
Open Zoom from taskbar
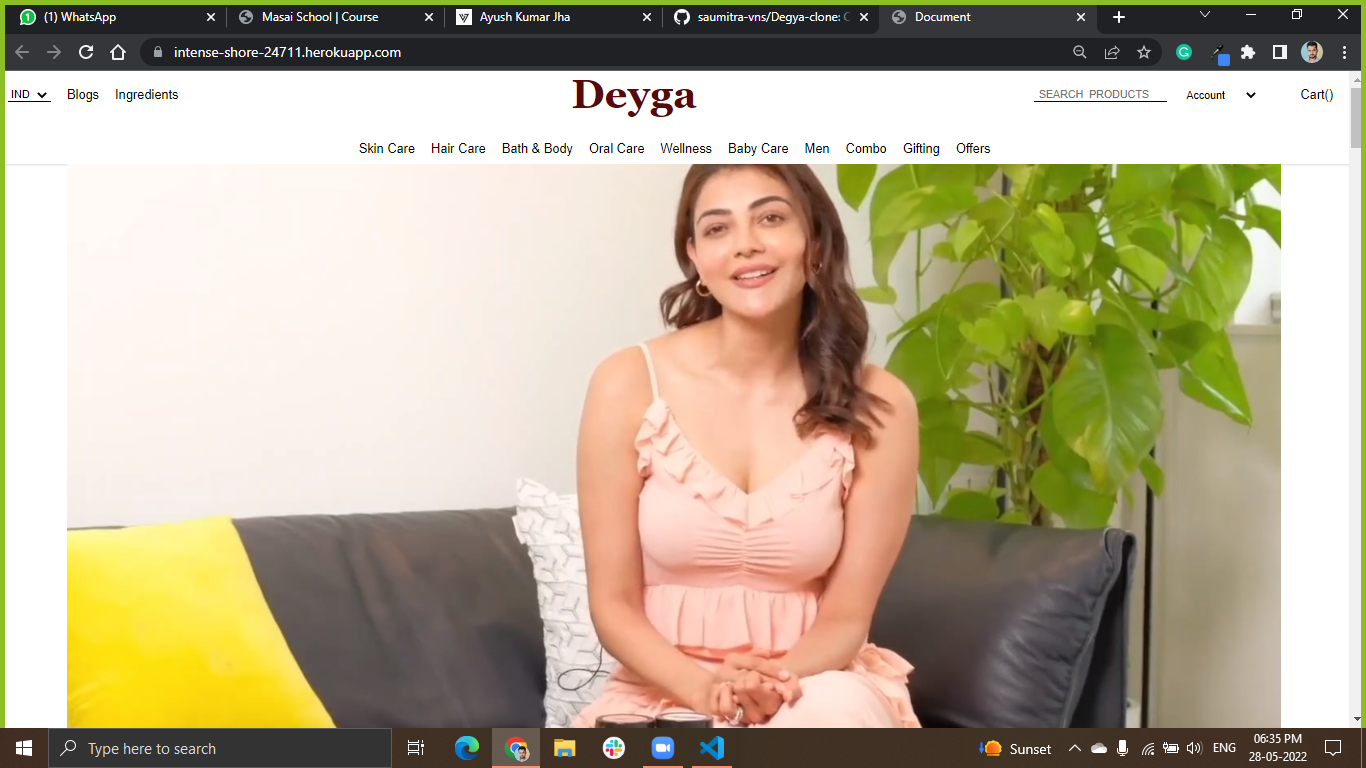click(x=663, y=748)
